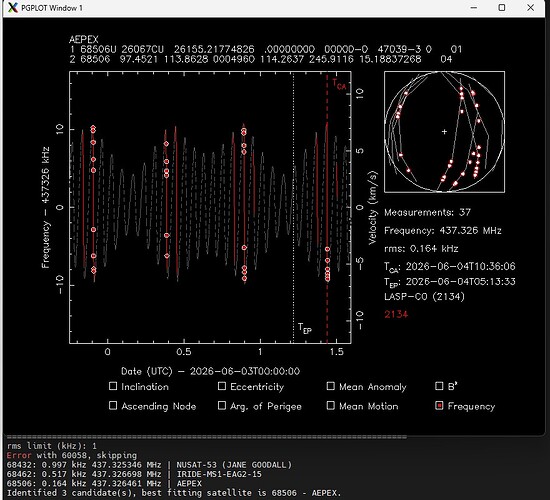
Task: Close the PGPLOT Window 1
Action: click(x=530, y=7)
